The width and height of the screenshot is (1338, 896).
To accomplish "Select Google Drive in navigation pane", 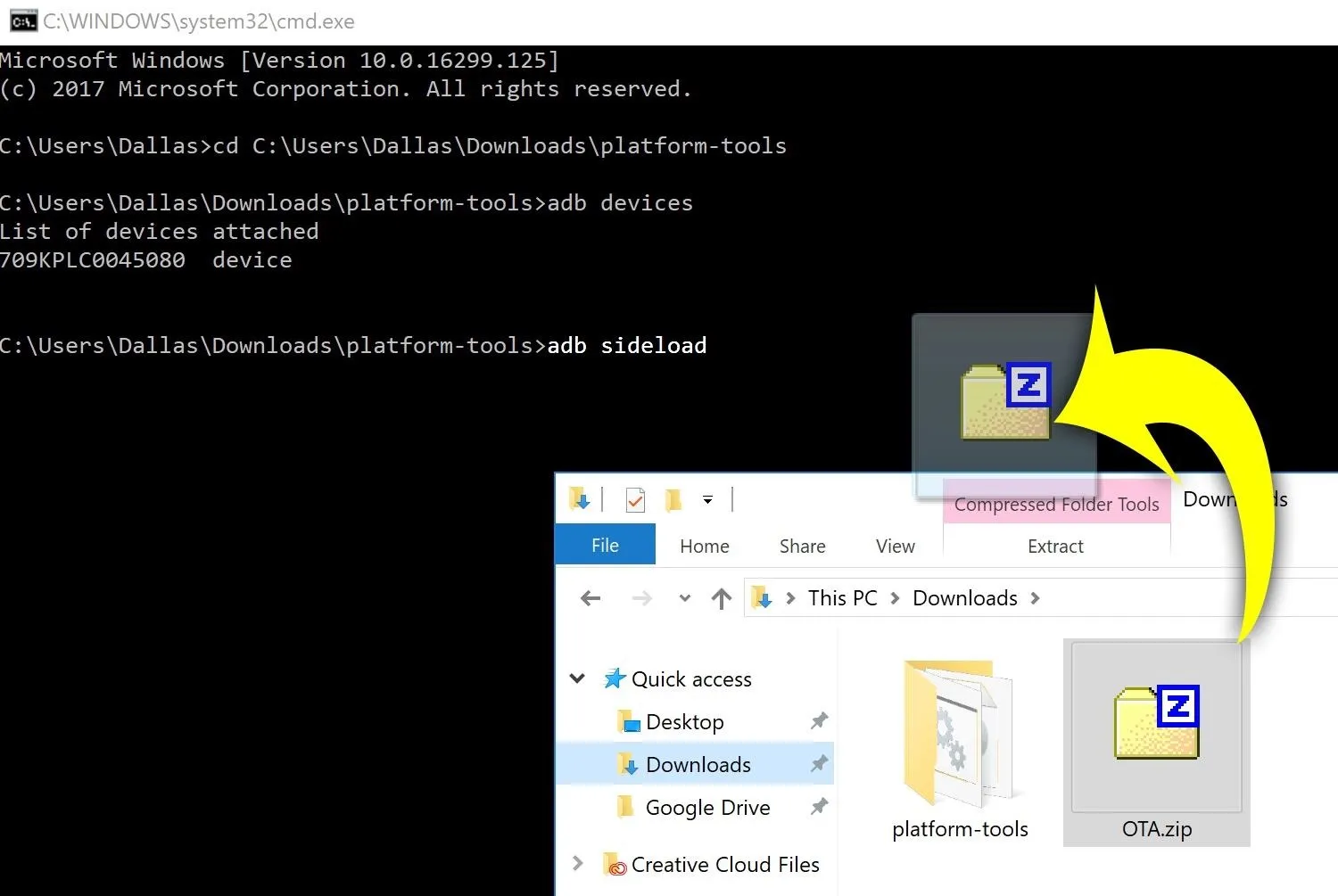I will 708,808.
